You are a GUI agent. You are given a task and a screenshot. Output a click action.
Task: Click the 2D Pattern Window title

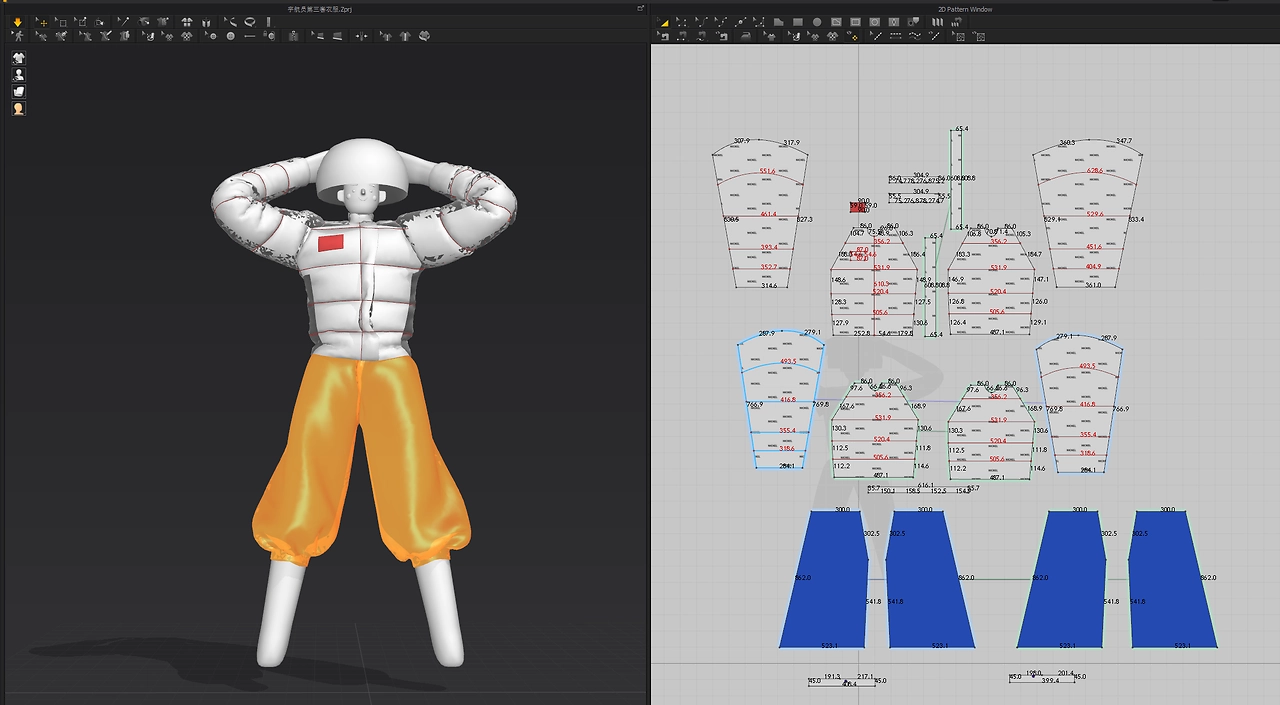tap(965, 8)
